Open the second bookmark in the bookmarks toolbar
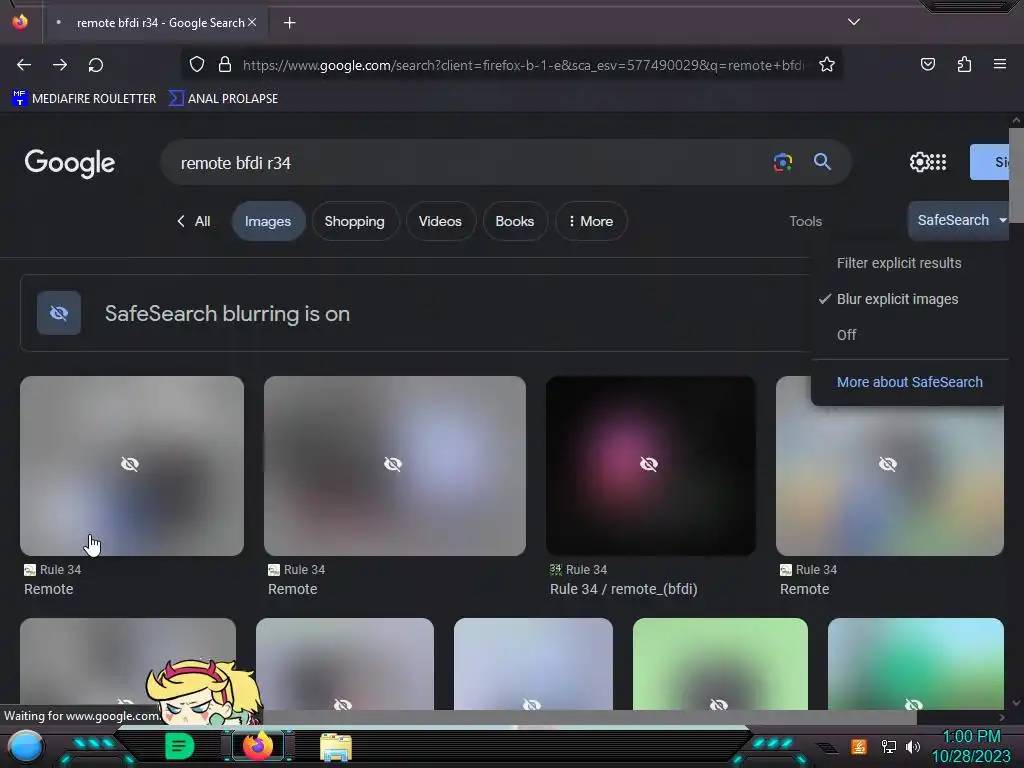1024x768 pixels. click(223, 99)
